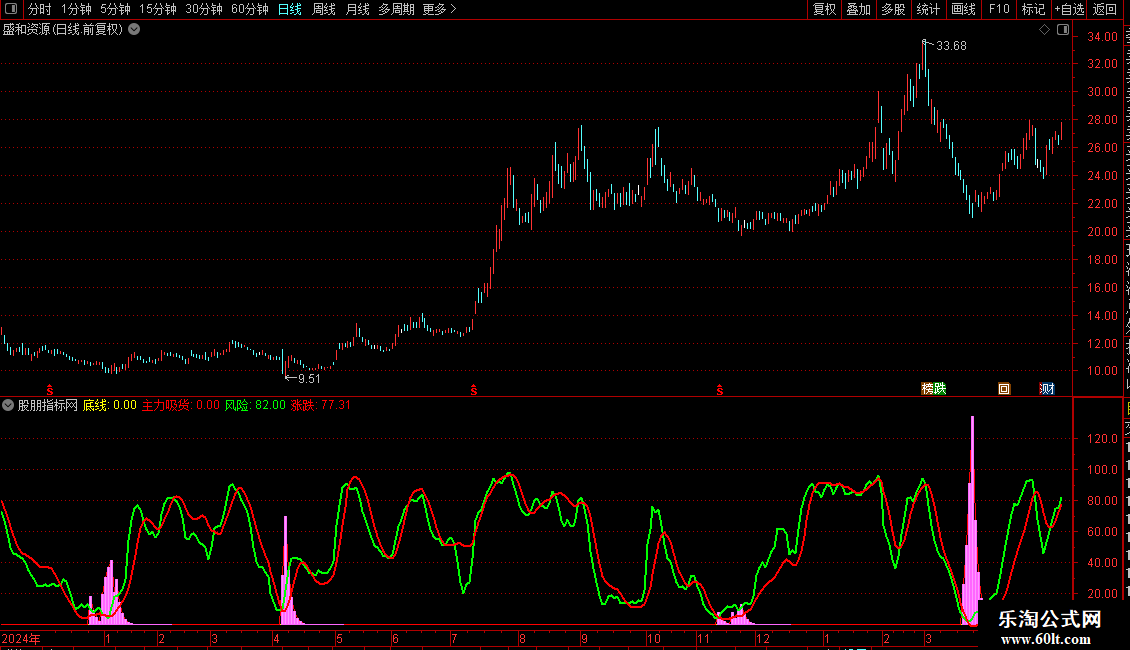The height and width of the screenshot is (650, 1130).
Task: Open dropdown beside 盛和资源 chart title
Action: [x=134, y=30]
